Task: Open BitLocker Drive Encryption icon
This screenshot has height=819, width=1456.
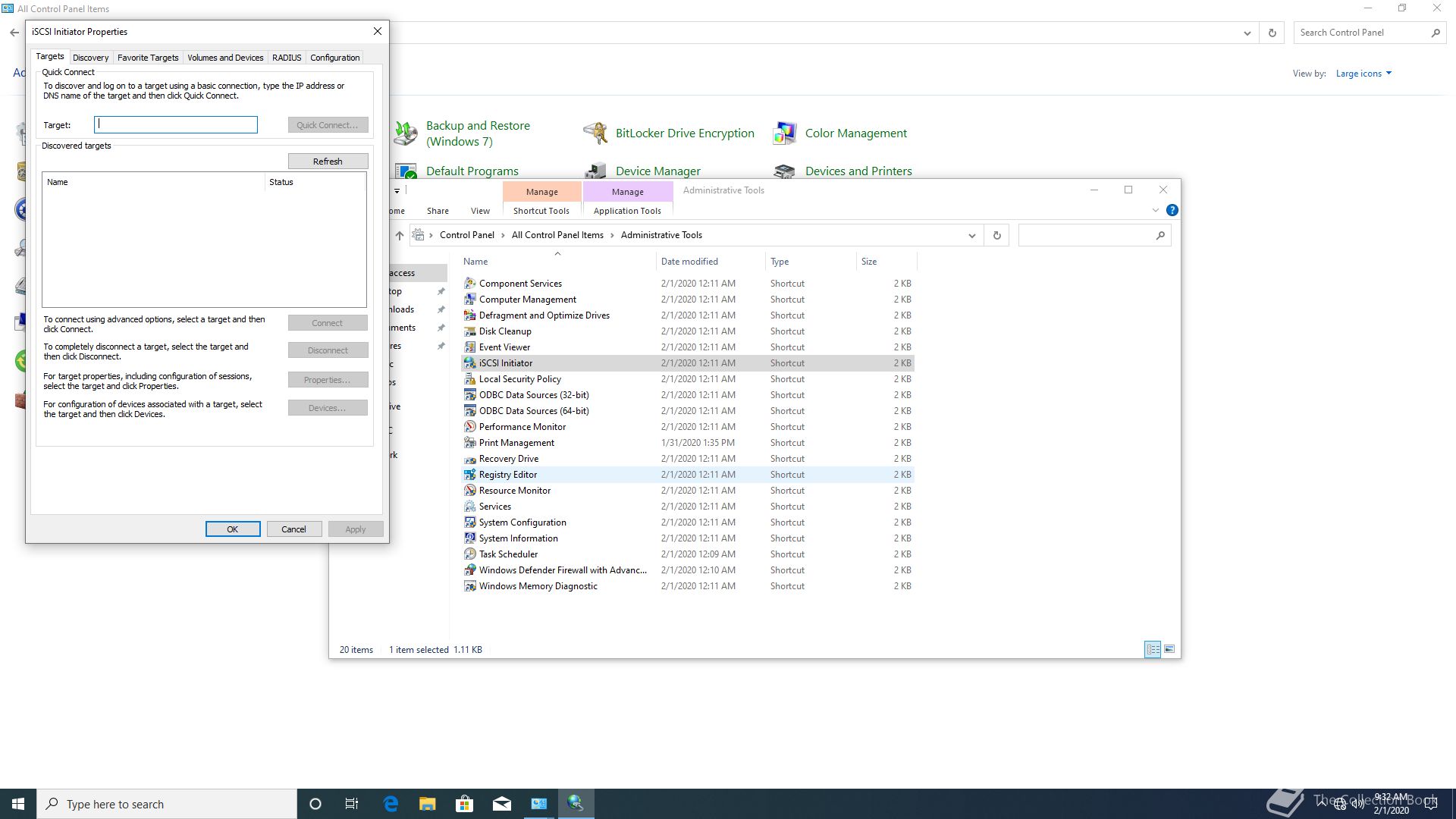Action: (595, 133)
